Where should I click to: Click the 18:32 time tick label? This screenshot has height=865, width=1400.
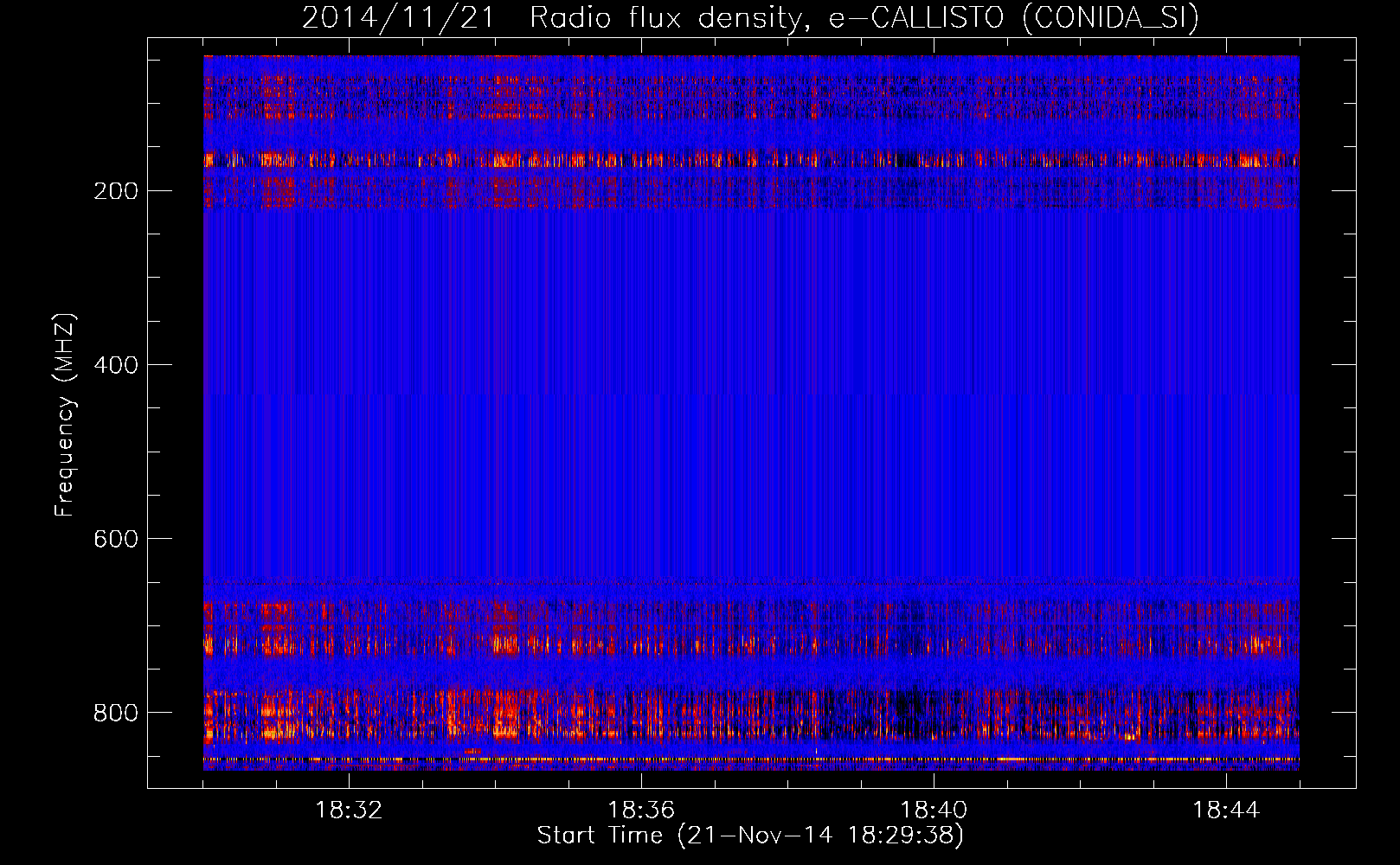coord(349,811)
